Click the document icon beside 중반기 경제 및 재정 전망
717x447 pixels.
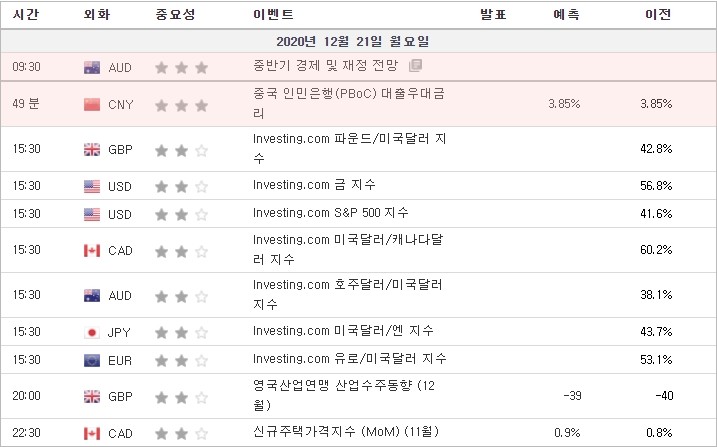415,65
